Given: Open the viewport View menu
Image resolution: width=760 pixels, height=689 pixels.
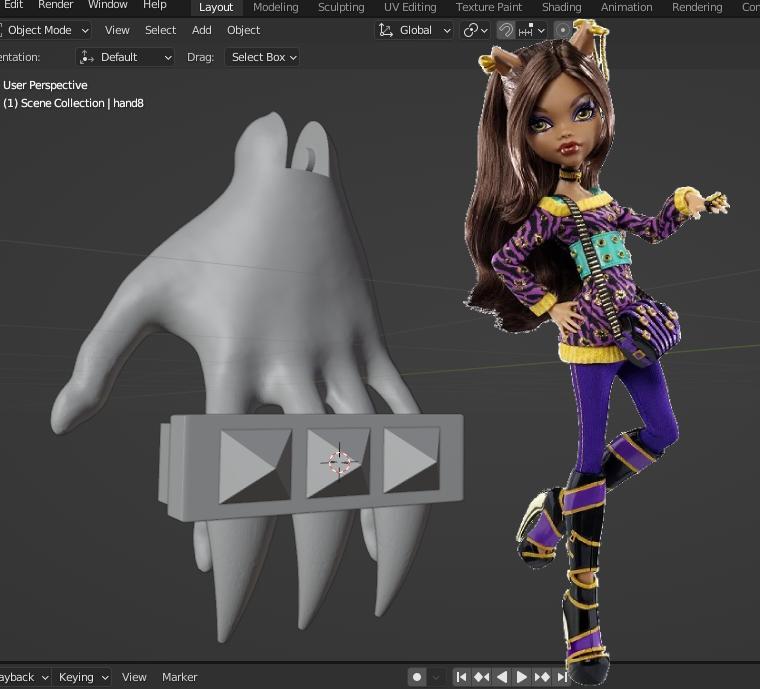Looking at the screenshot, I should pos(117,30).
